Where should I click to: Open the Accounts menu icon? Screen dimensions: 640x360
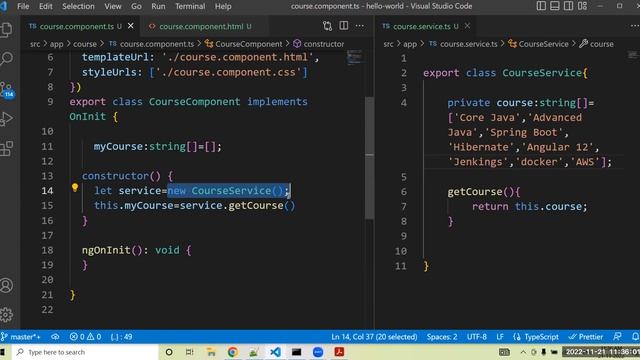point(7,285)
